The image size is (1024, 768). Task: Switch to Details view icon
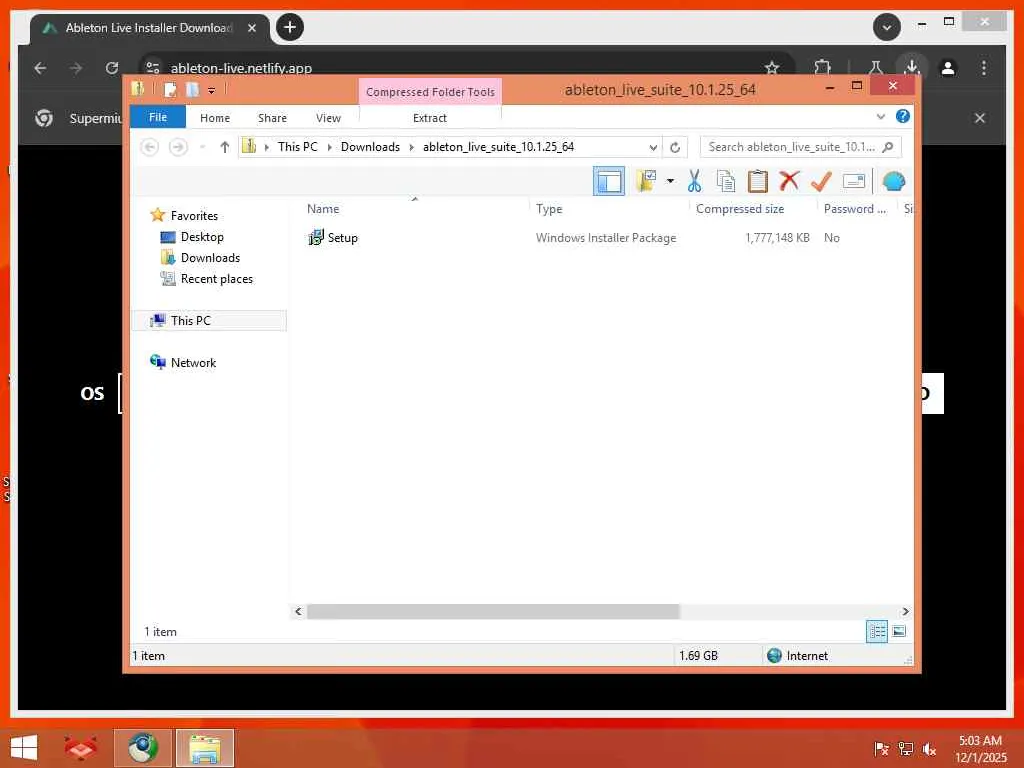pyautogui.click(x=876, y=632)
